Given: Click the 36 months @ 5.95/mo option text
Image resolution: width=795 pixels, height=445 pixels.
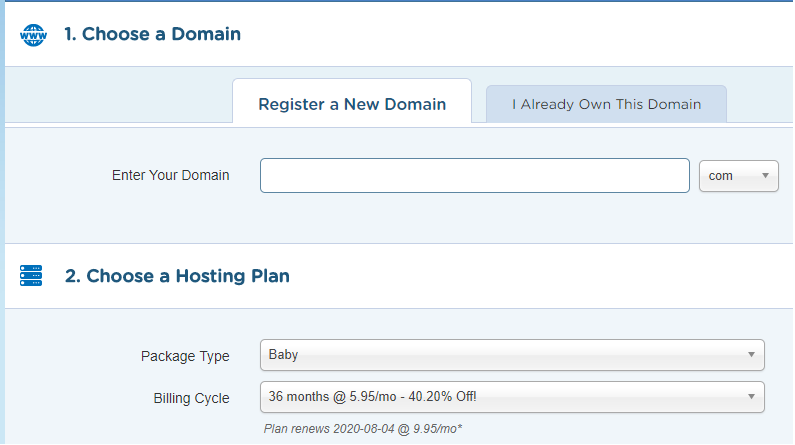Looking at the screenshot, I should 373,396.
